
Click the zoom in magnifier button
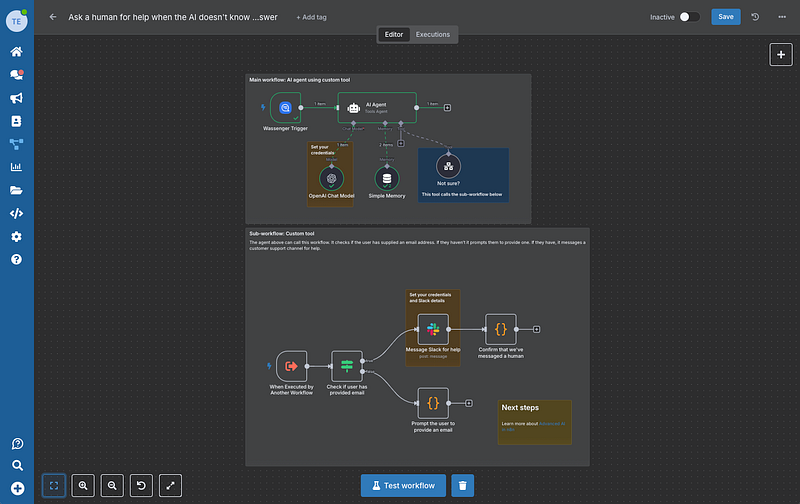pos(83,485)
